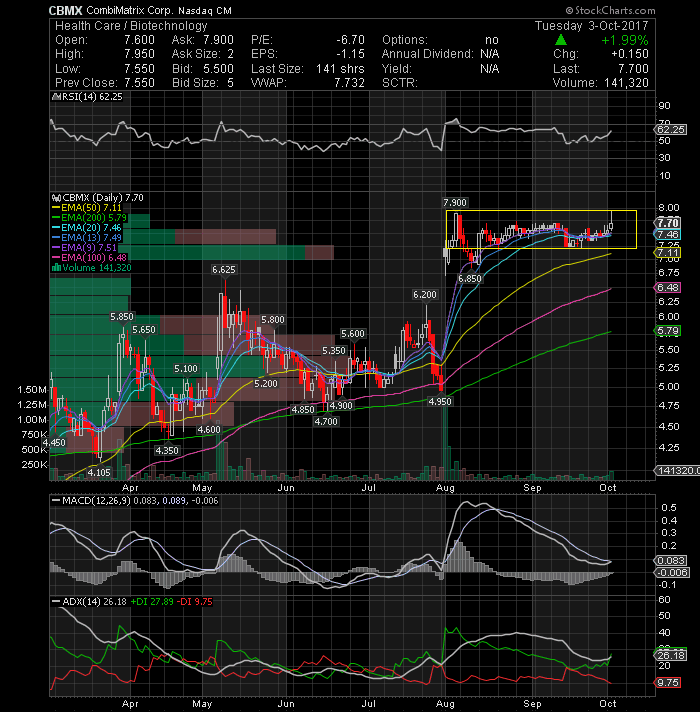
Task: Click the Ask value 7.900 in the header
Action: click(218, 40)
